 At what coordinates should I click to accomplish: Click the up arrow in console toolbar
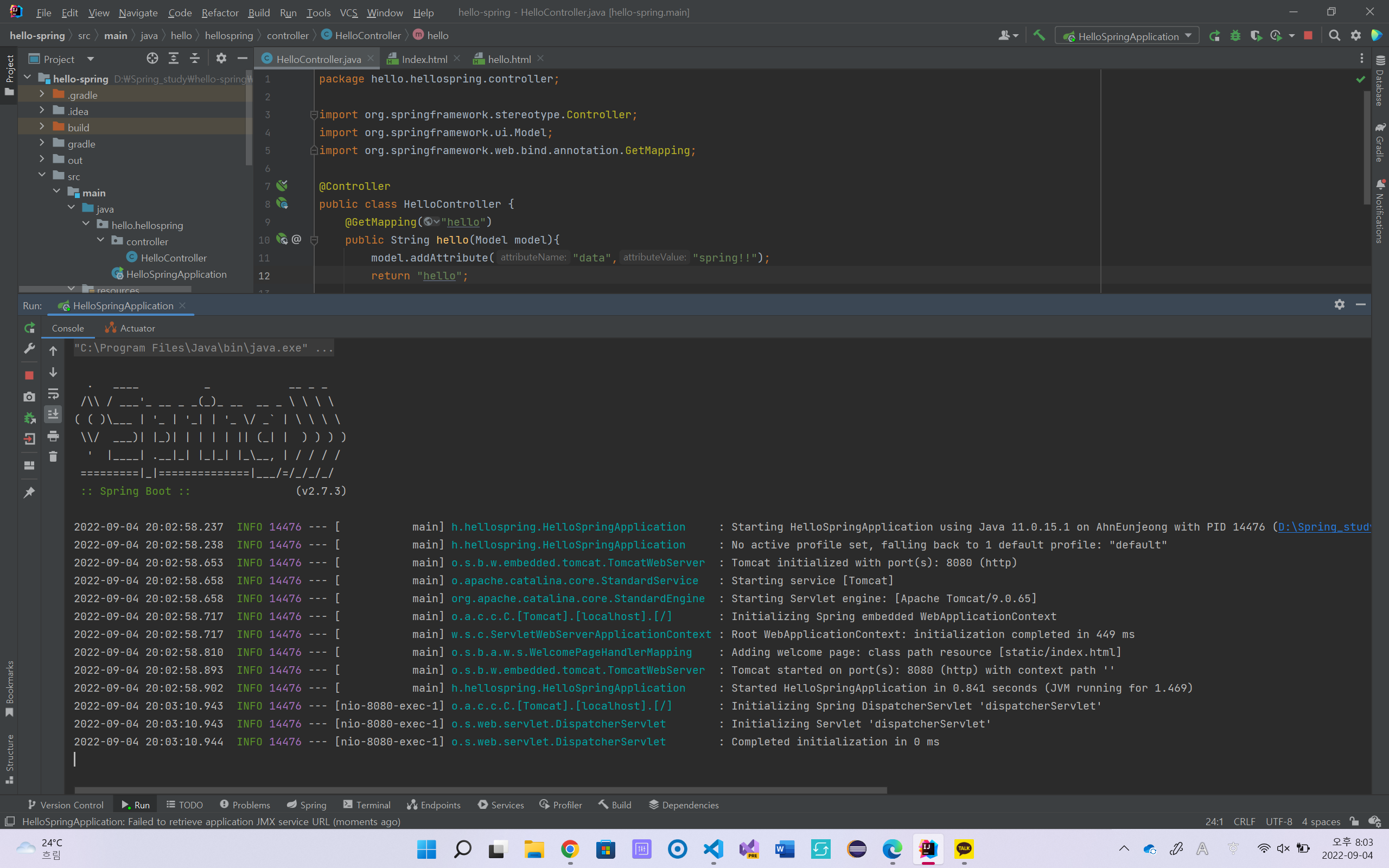[x=53, y=351]
